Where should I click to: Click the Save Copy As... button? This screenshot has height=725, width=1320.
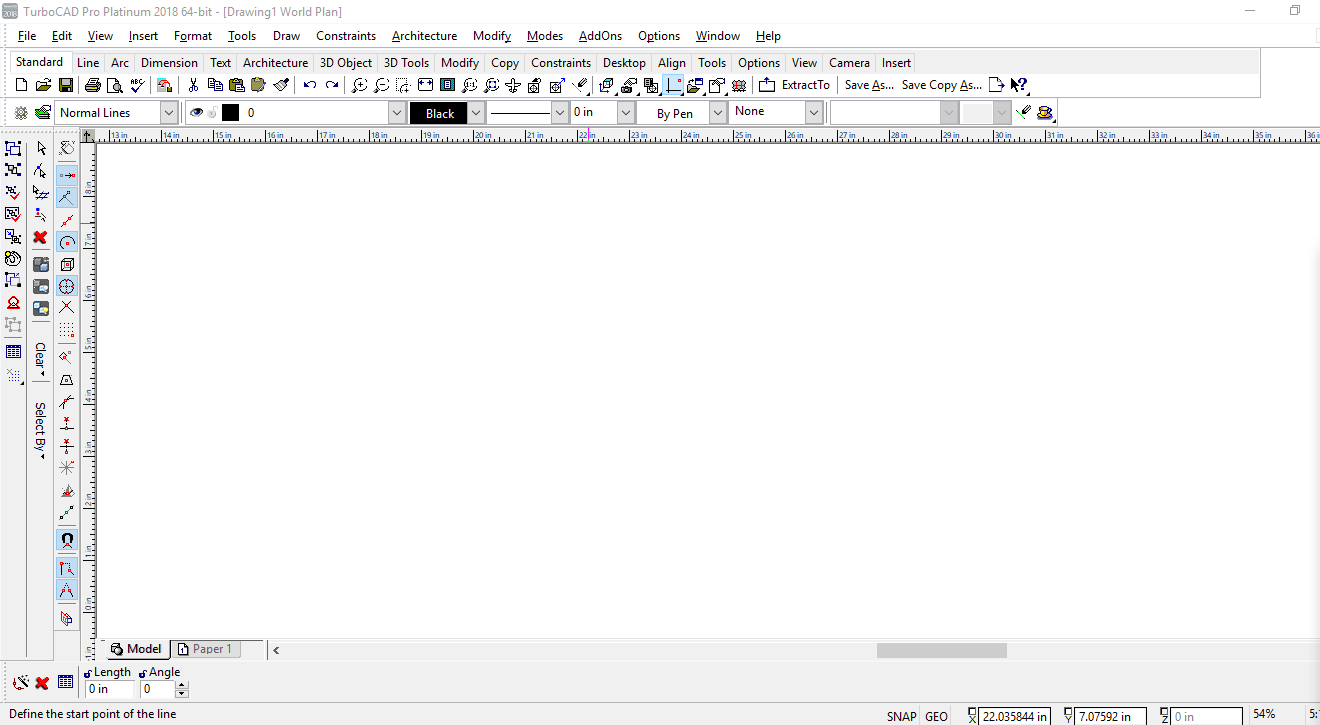(941, 85)
